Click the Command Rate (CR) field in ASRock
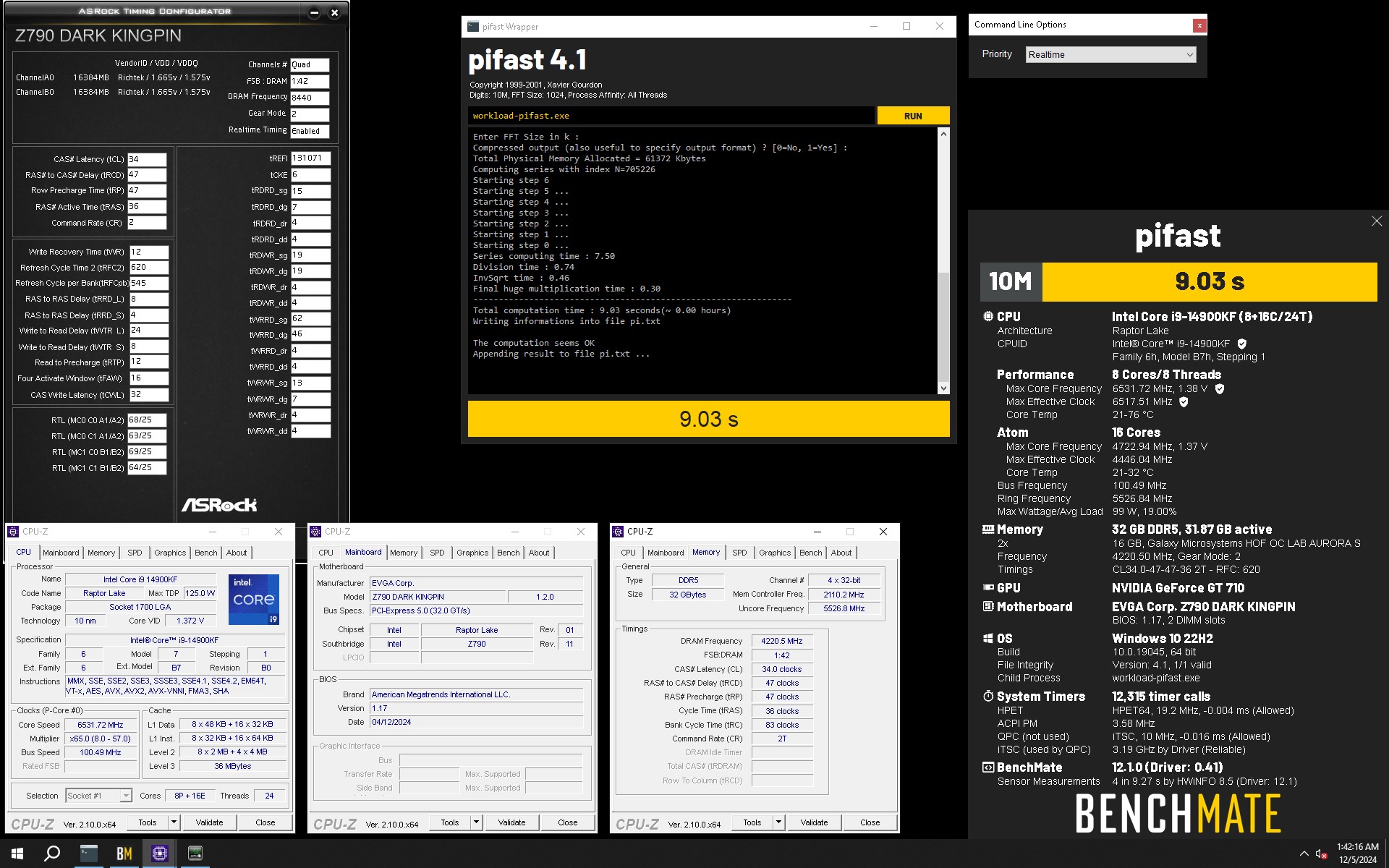1389x868 pixels. coord(147,223)
